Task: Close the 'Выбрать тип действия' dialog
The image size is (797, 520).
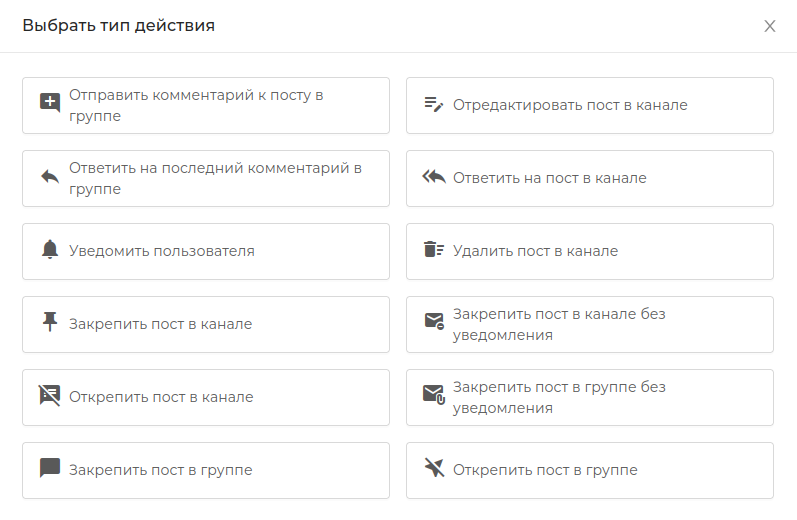Action: pos(770,26)
